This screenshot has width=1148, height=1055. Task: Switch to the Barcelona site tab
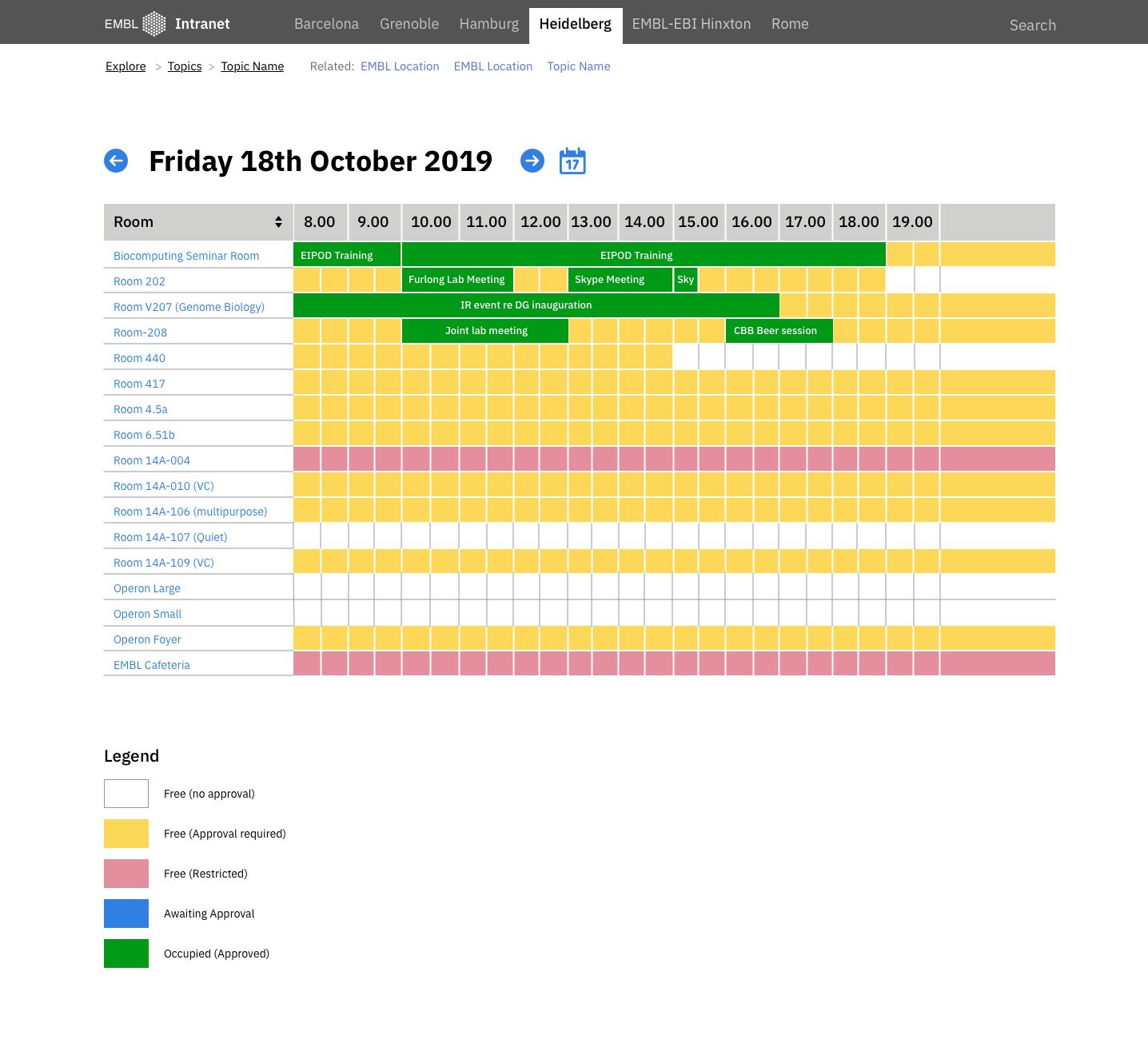tap(326, 24)
